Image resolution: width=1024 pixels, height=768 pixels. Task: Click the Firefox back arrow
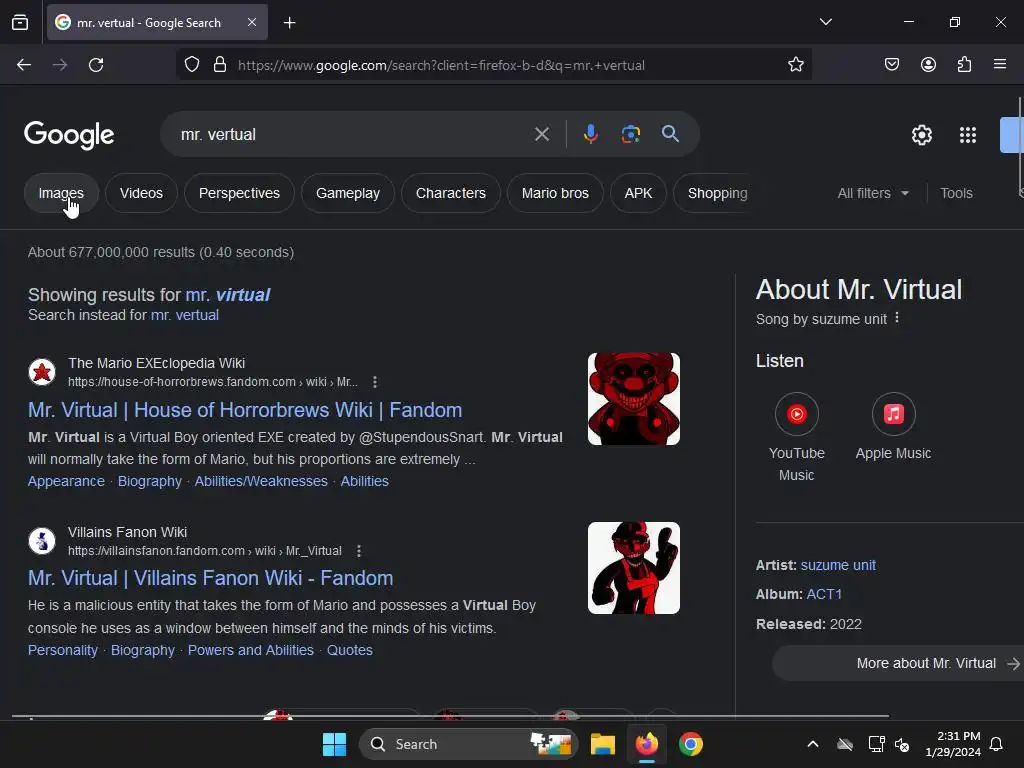[24, 65]
